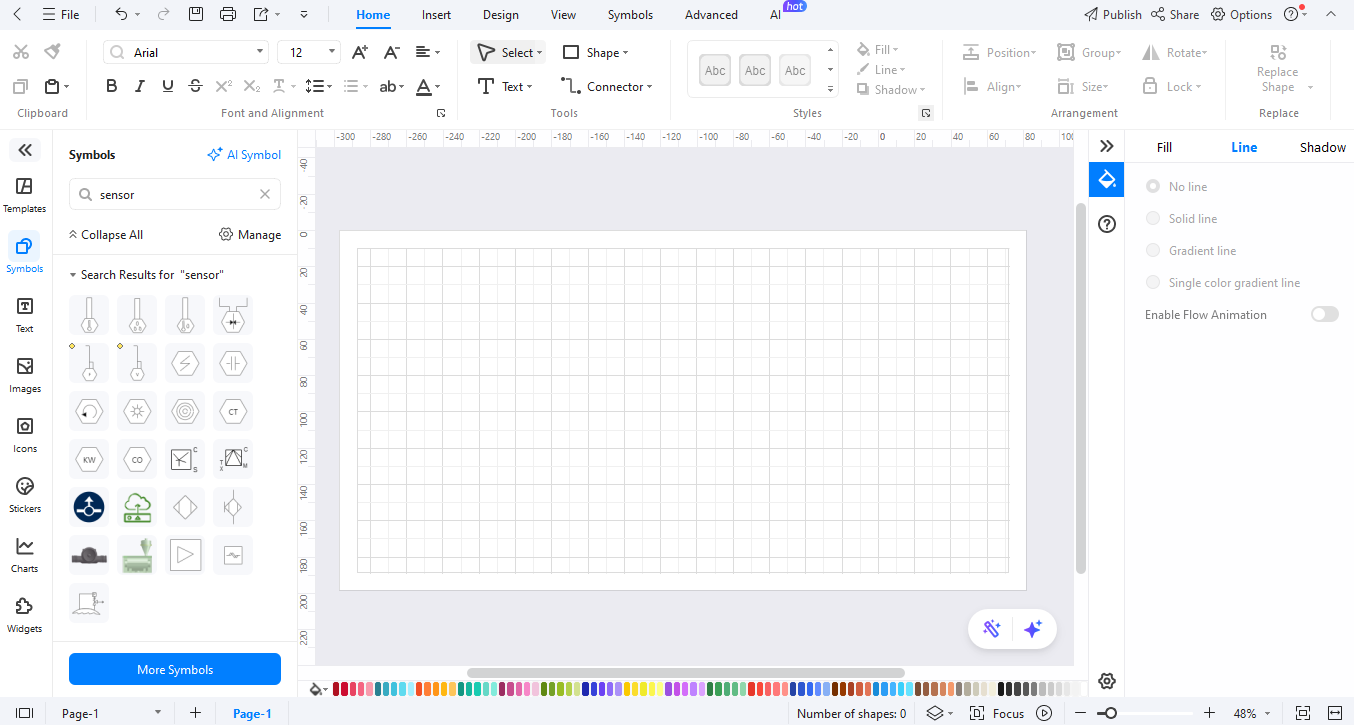
Task: Open Charts sidebar panel
Action: click(x=25, y=555)
